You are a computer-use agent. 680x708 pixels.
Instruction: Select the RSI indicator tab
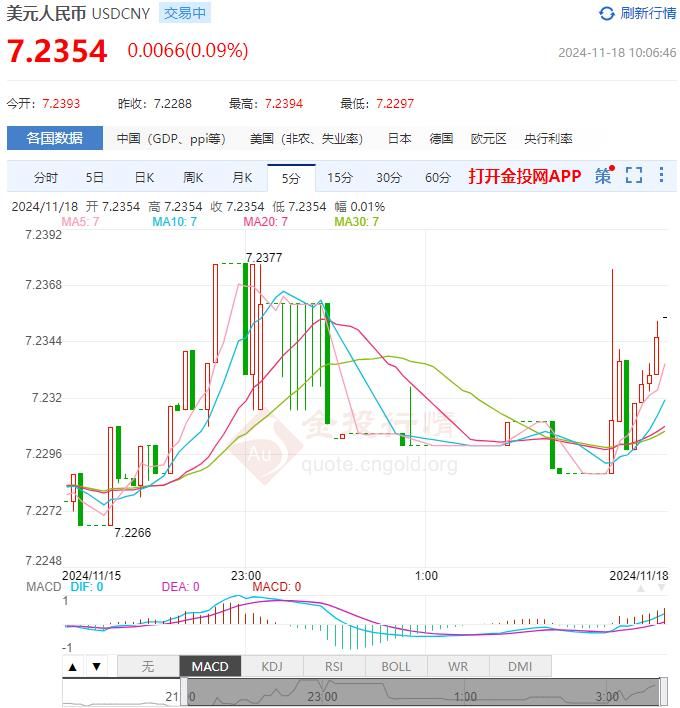(334, 666)
